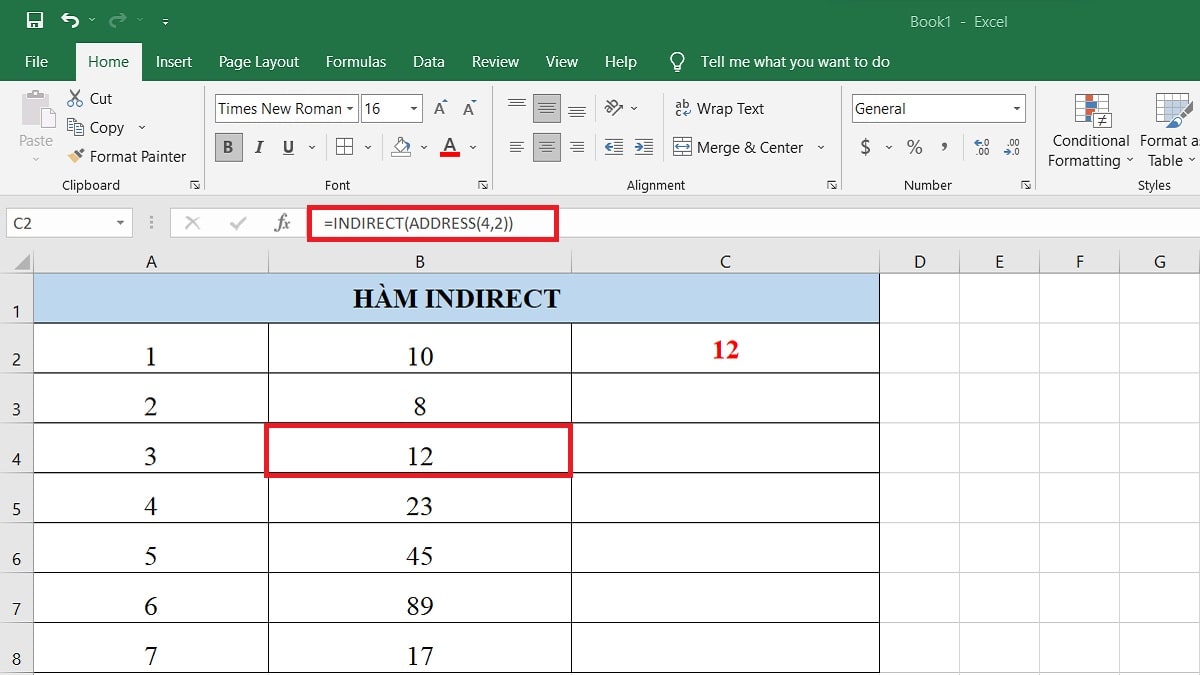Select the Center alignment option
1200x675 pixels.
pos(546,147)
